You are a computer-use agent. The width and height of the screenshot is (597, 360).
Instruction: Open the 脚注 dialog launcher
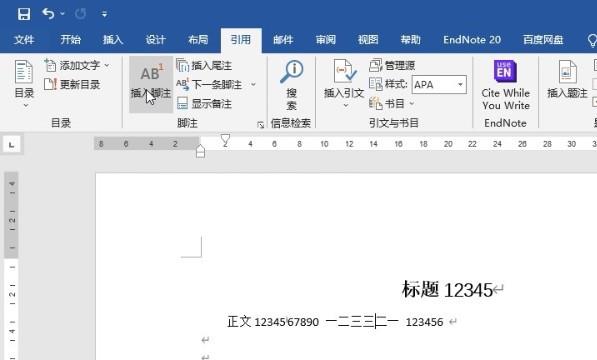260,124
